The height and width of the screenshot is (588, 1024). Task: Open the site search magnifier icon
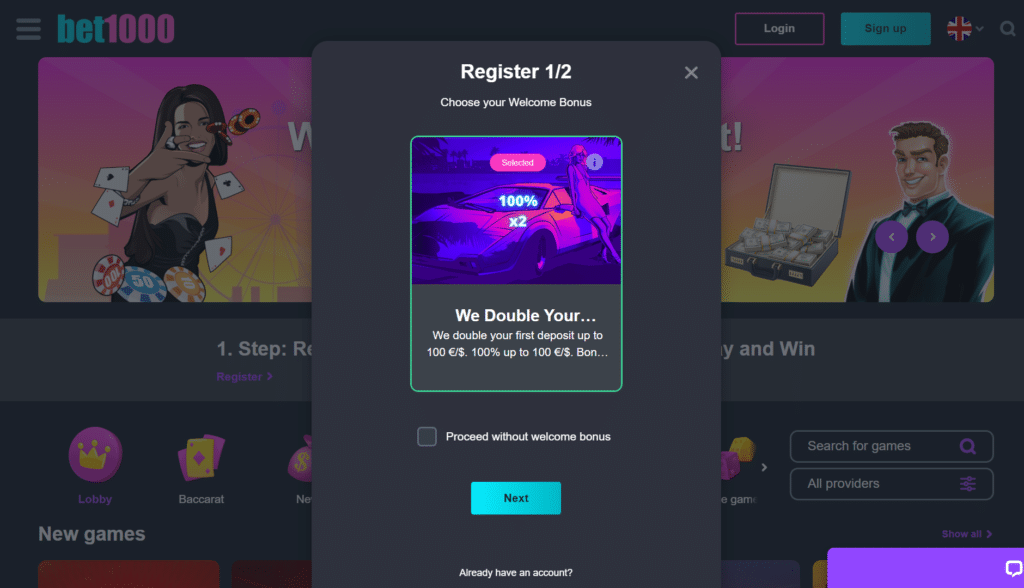[x=1008, y=29]
